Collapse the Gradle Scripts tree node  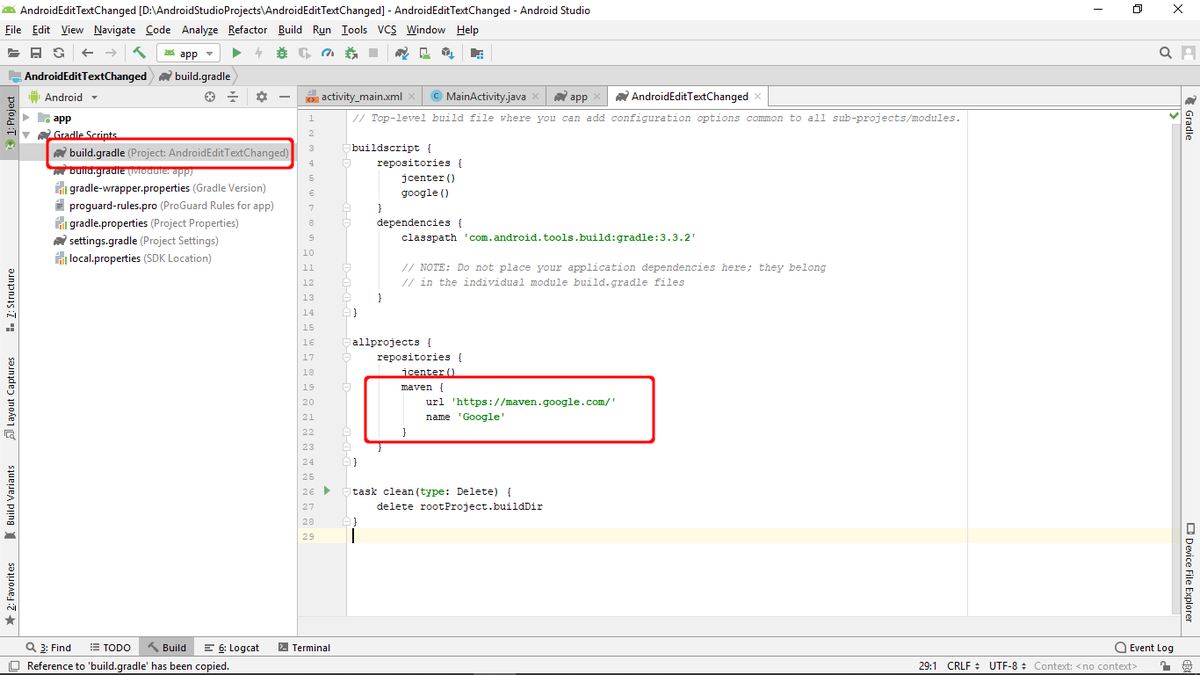27,135
